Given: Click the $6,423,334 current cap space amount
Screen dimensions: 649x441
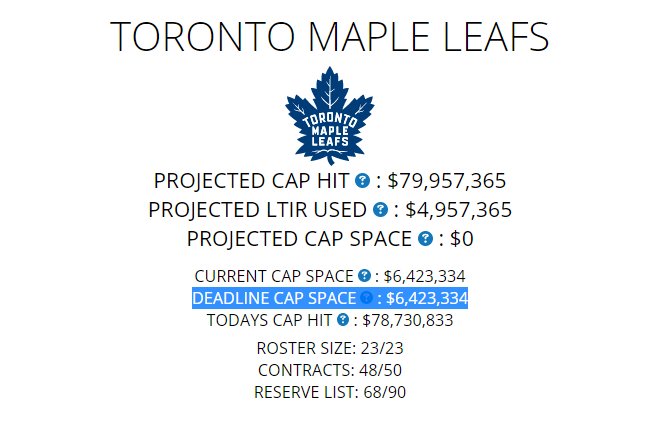Looking at the screenshot, I should point(425,276).
